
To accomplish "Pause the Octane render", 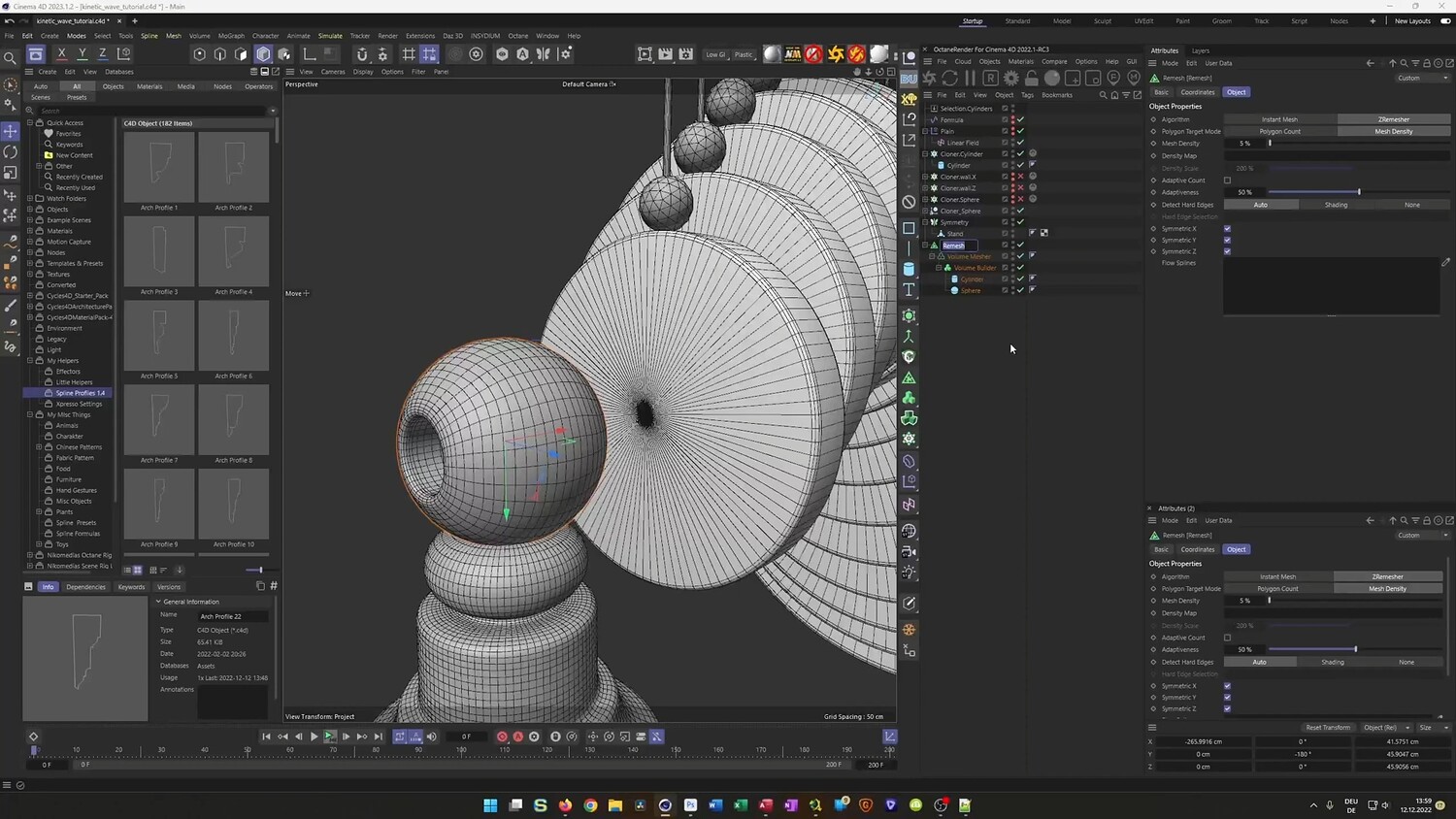I will point(970,78).
